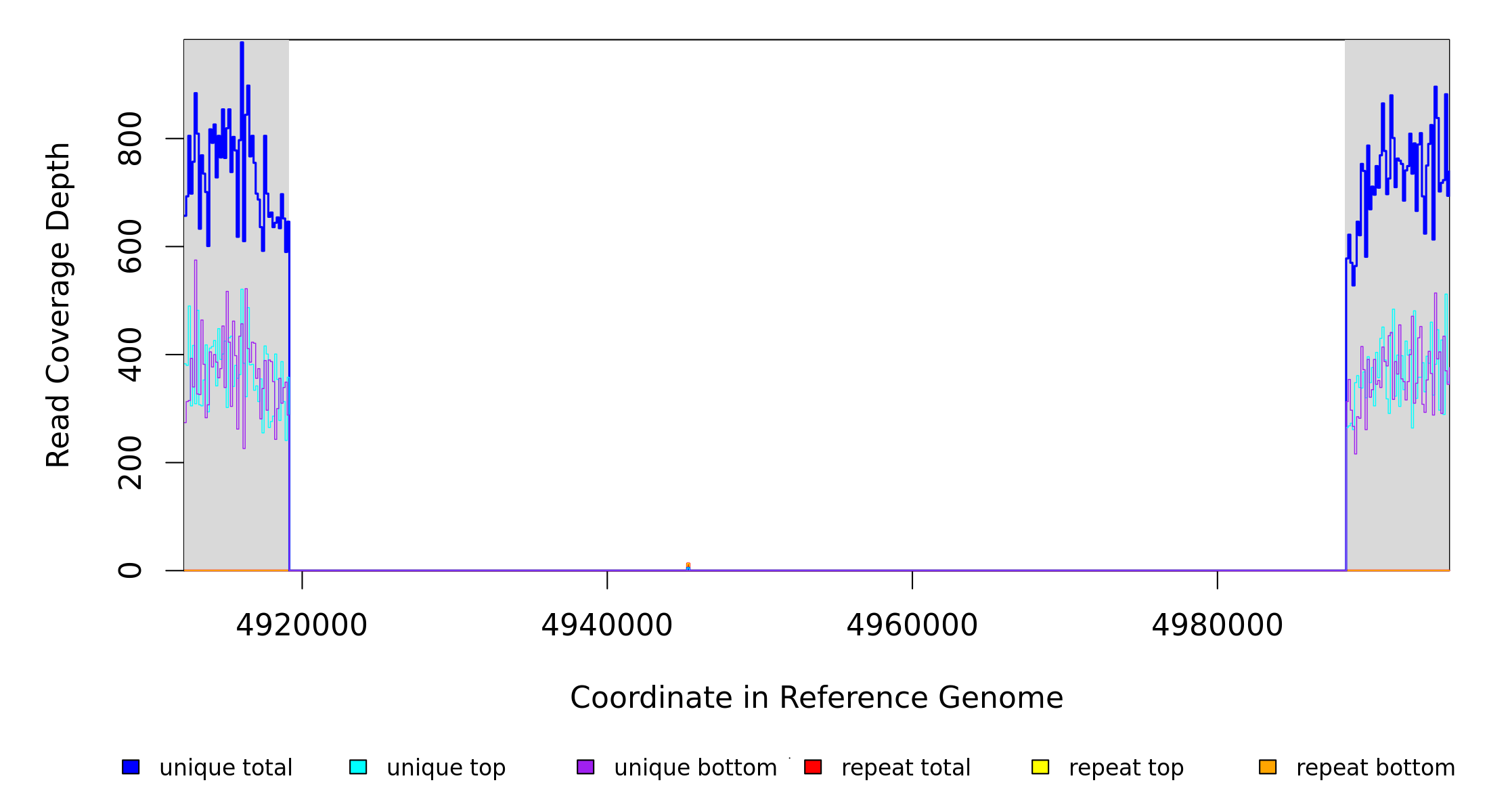Click the 800 y-axis tick label
This screenshot has width=1489, height=812.
pos(130,139)
